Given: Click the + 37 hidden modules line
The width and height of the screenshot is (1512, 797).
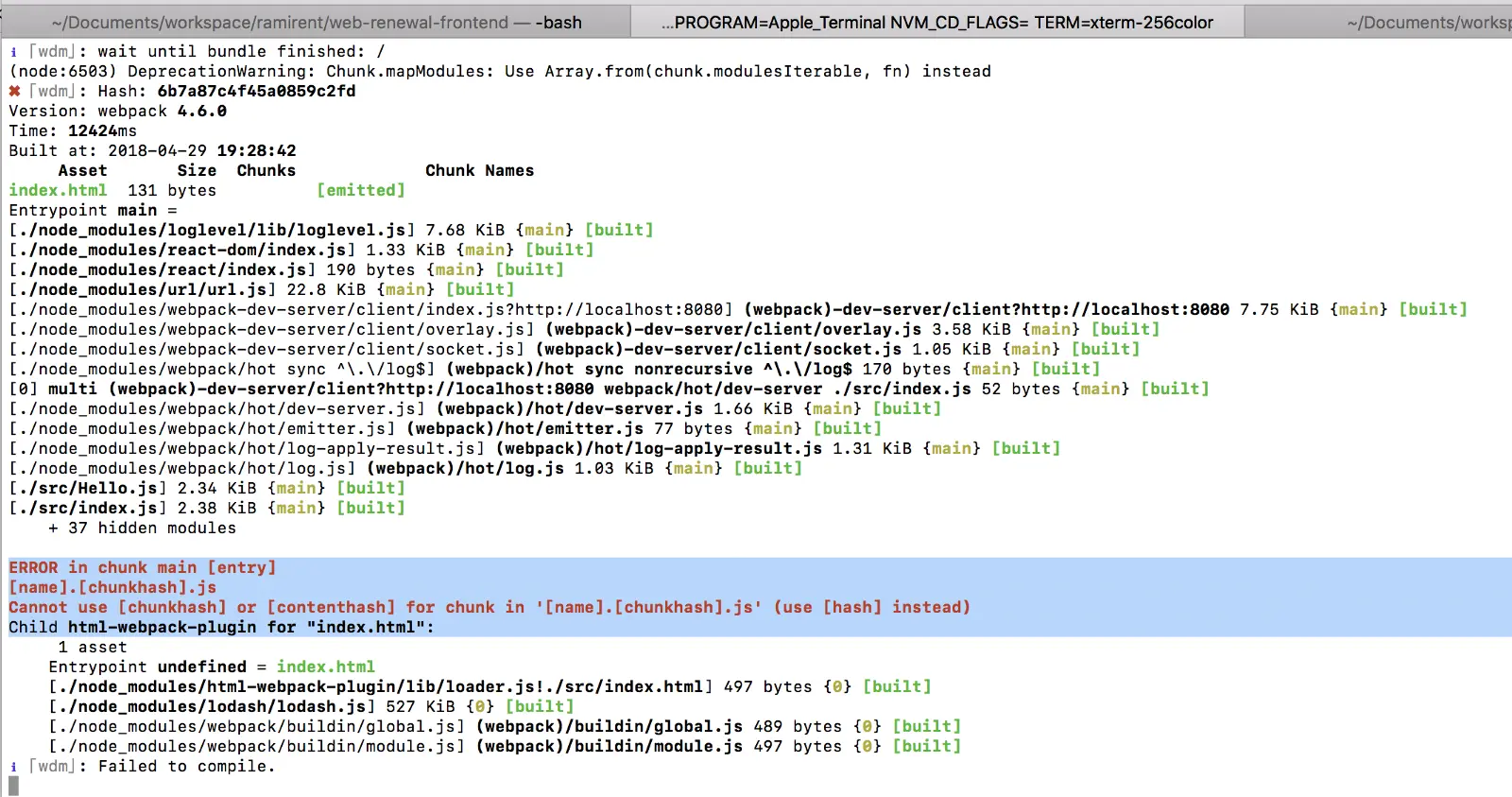Looking at the screenshot, I should [x=143, y=528].
